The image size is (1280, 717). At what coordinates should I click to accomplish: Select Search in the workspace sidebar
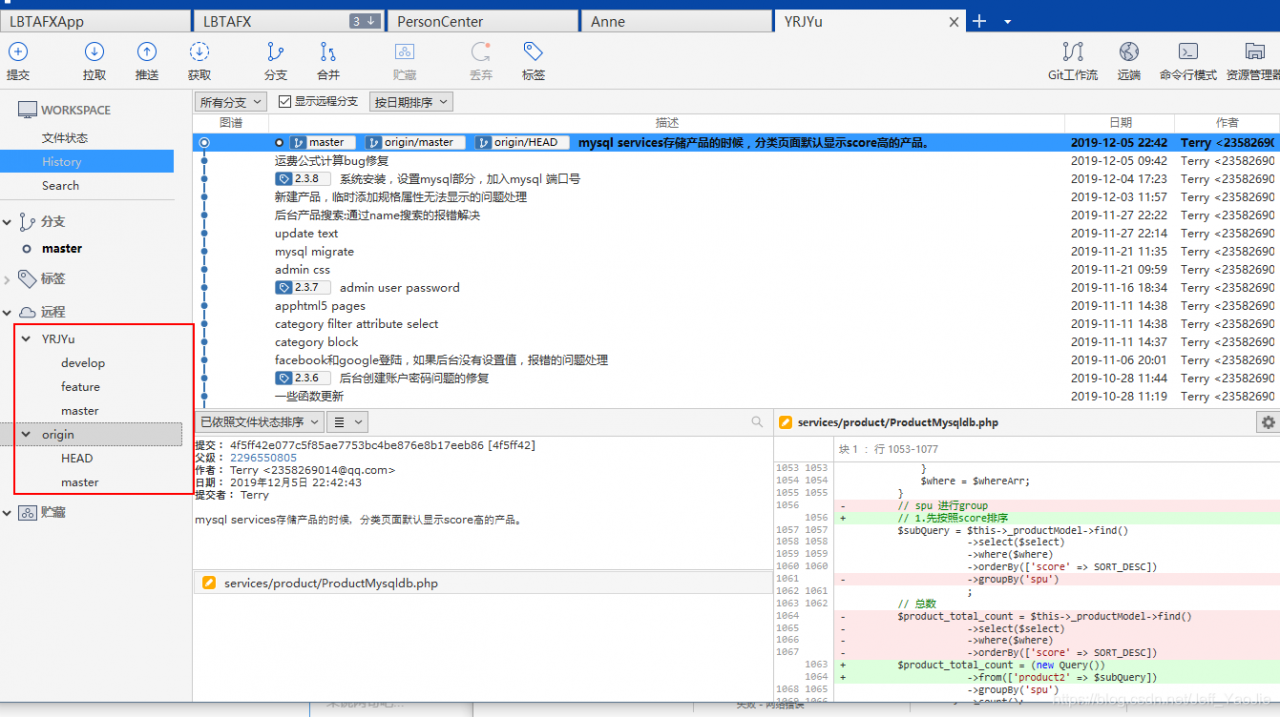tap(60, 186)
